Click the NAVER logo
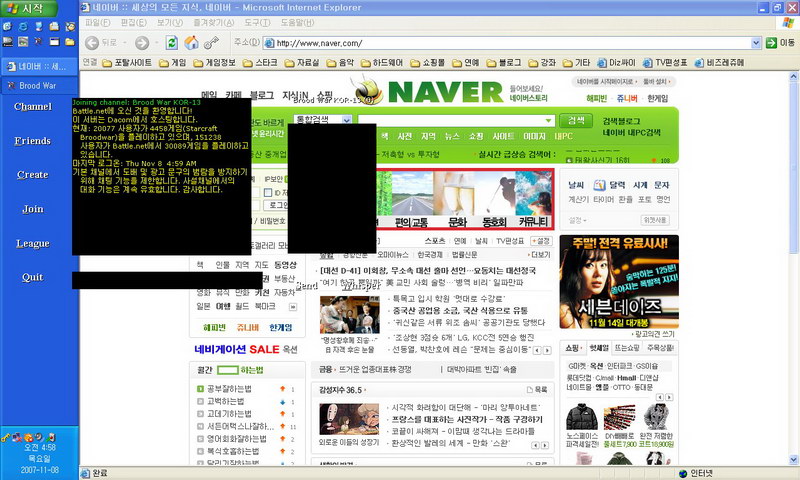 [445, 92]
